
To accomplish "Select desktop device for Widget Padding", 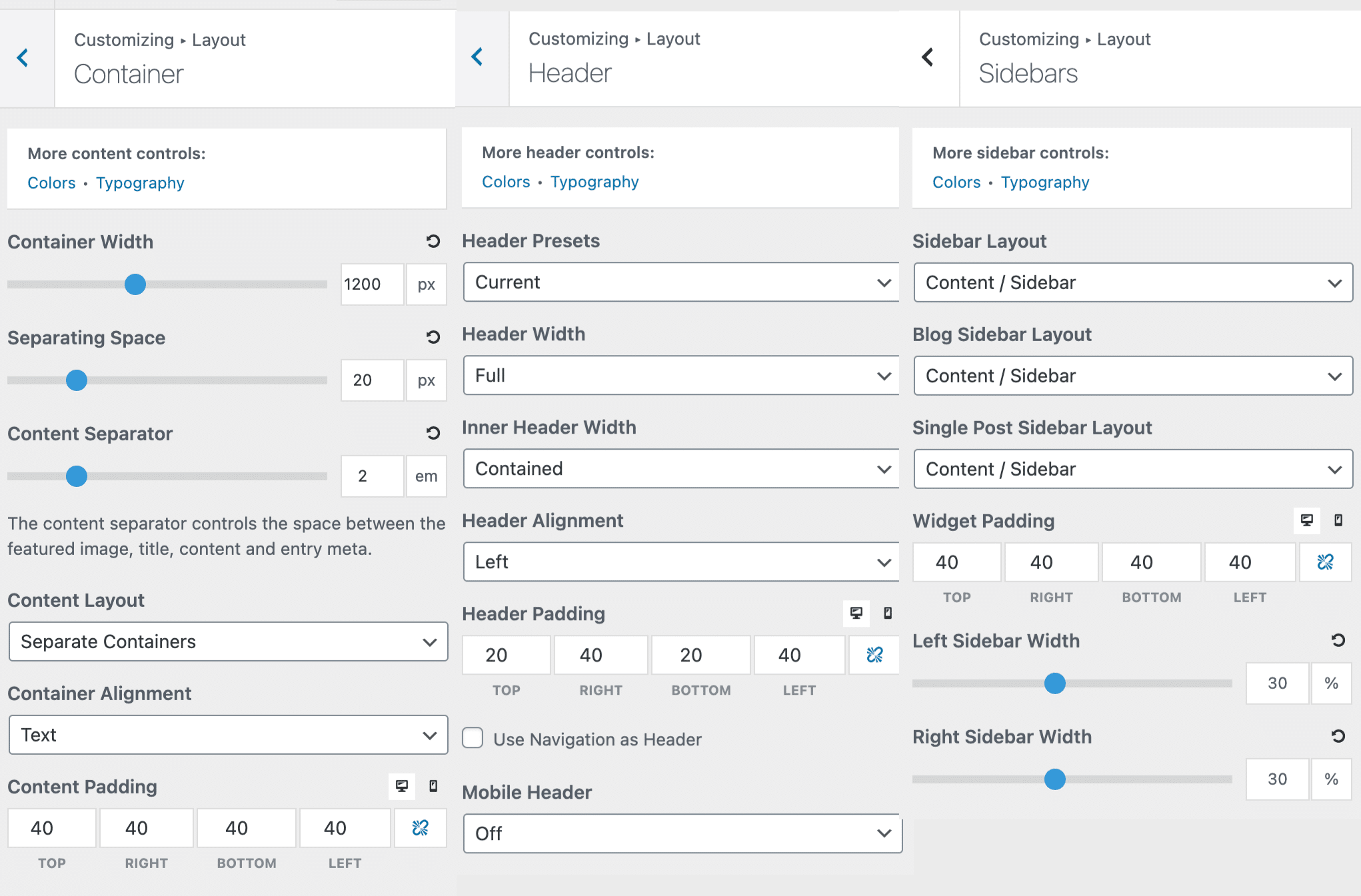I will click(x=1306, y=520).
